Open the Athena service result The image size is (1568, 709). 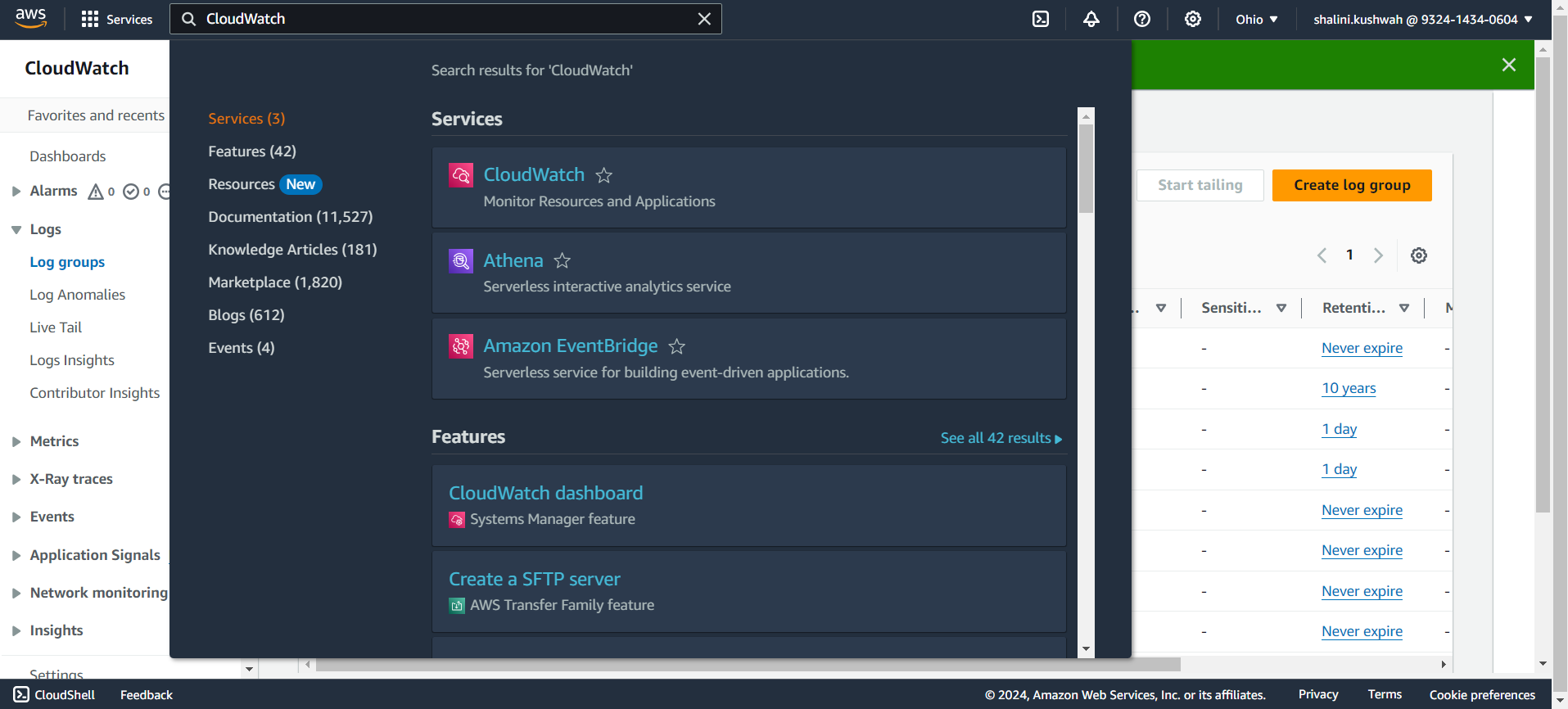click(x=513, y=260)
